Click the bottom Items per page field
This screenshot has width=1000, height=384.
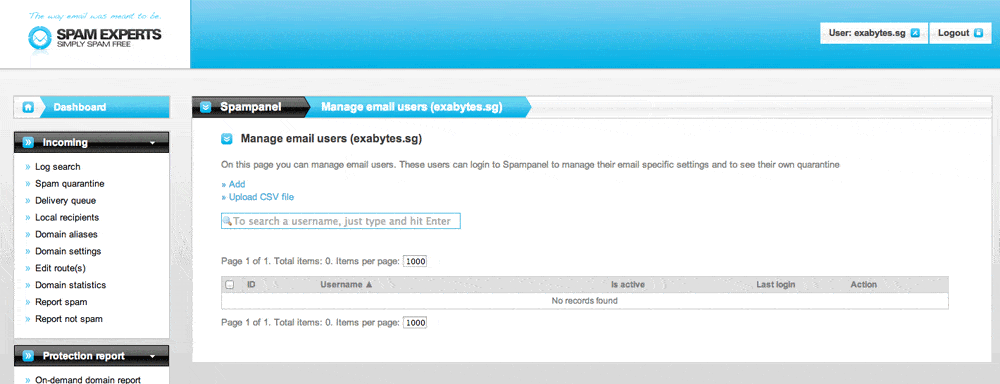(415, 323)
